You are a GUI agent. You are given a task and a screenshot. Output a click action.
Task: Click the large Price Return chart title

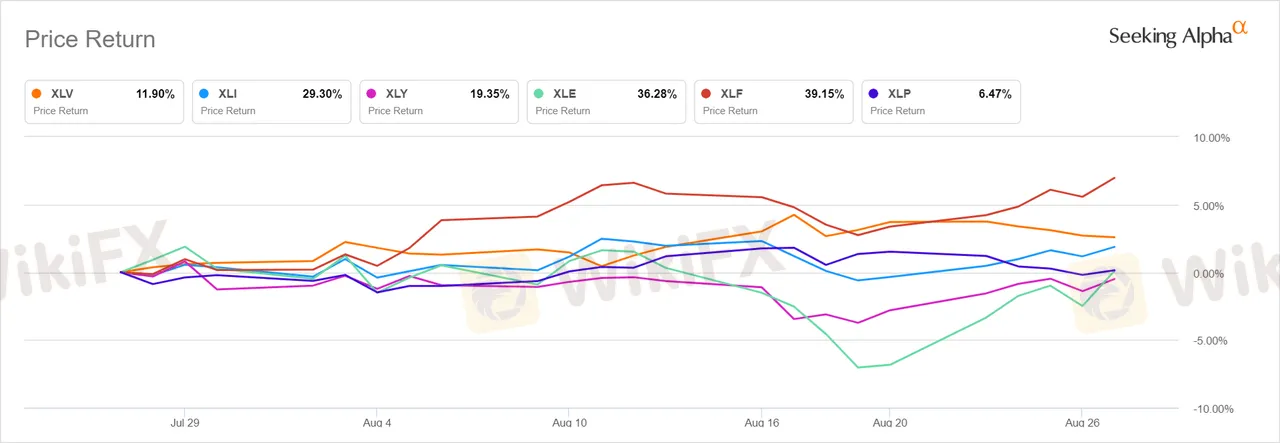(x=90, y=40)
